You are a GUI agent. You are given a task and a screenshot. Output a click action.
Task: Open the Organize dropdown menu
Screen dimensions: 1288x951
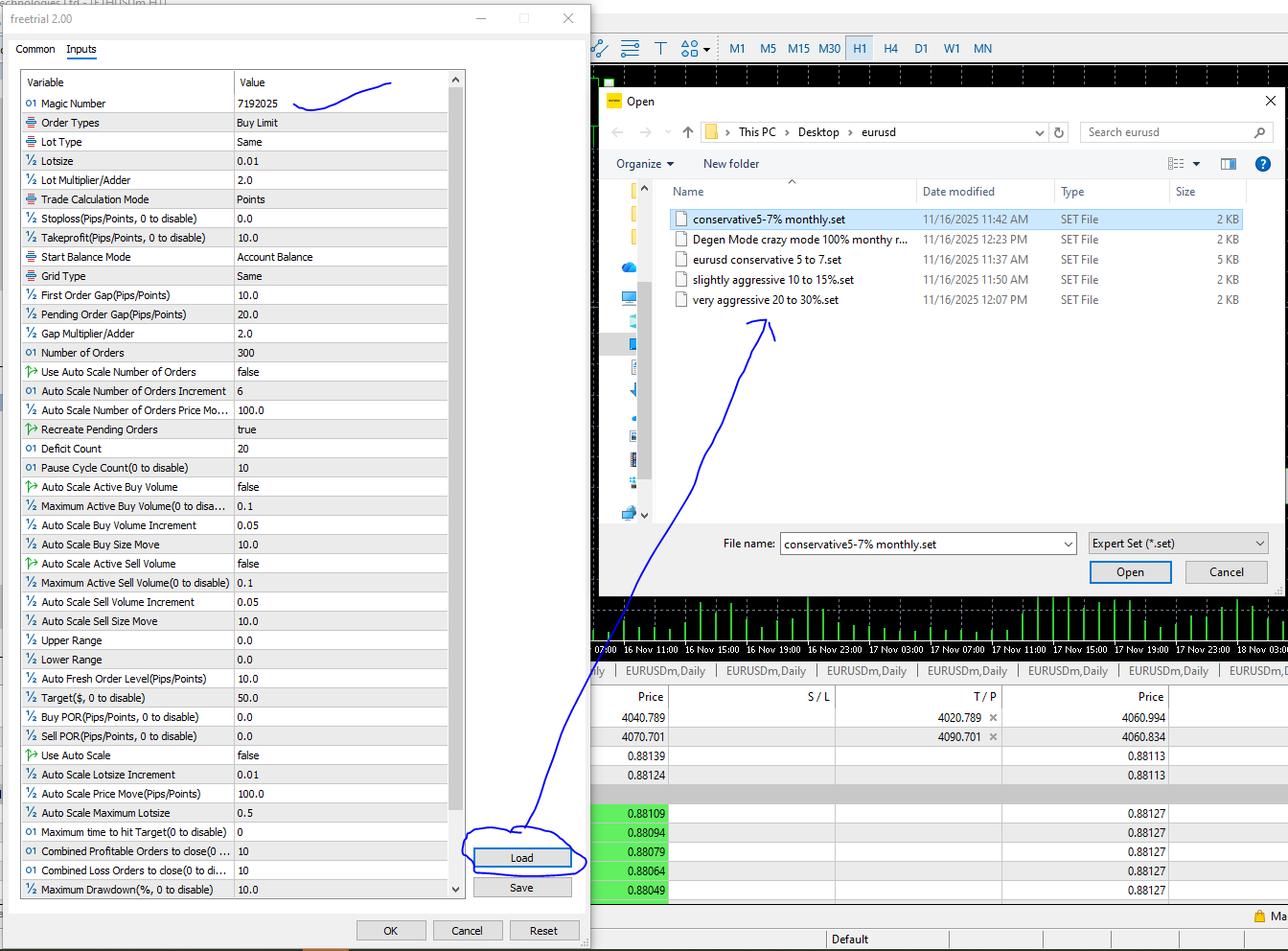[x=645, y=164]
